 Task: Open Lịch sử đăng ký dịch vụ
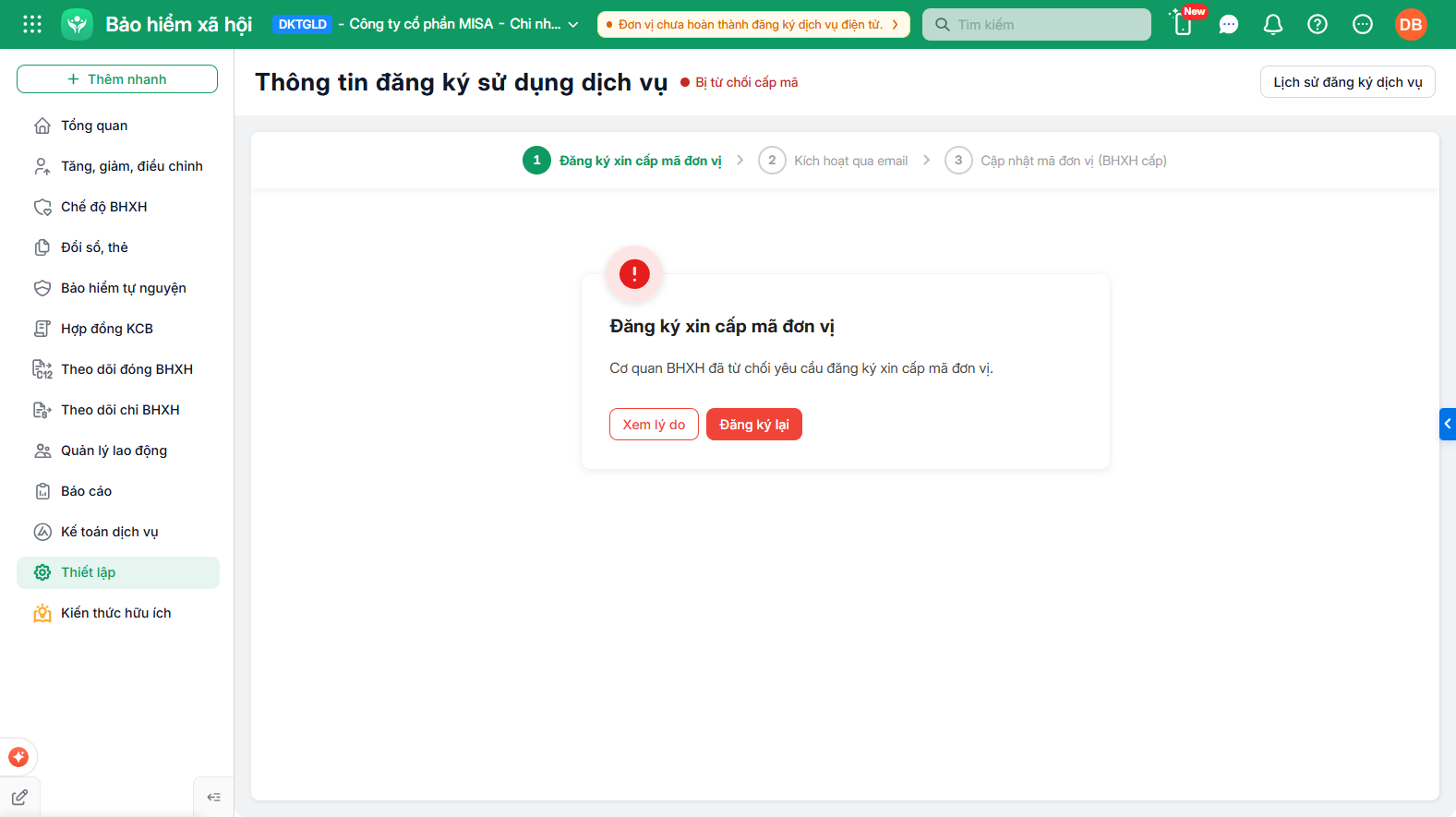coord(1348,82)
